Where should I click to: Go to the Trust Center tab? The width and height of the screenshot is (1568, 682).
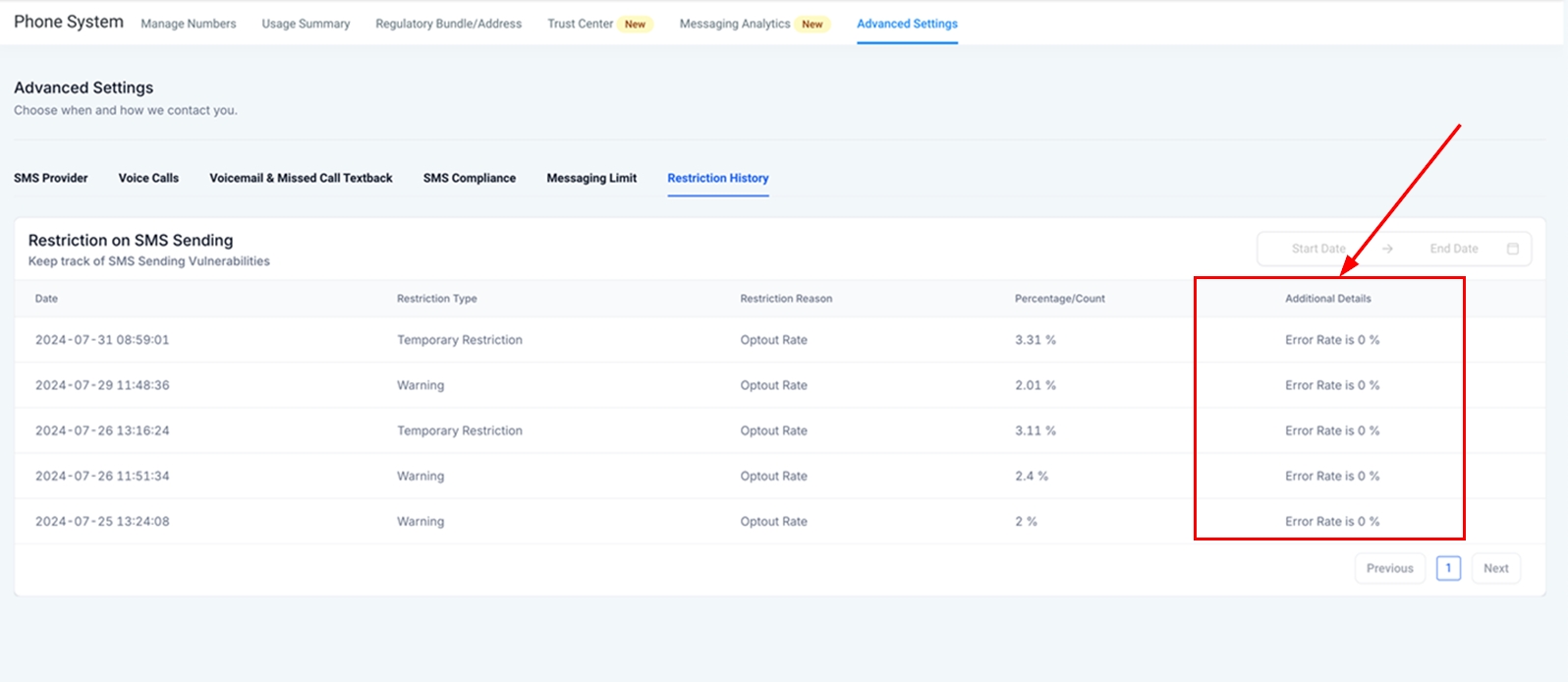tap(581, 24)
